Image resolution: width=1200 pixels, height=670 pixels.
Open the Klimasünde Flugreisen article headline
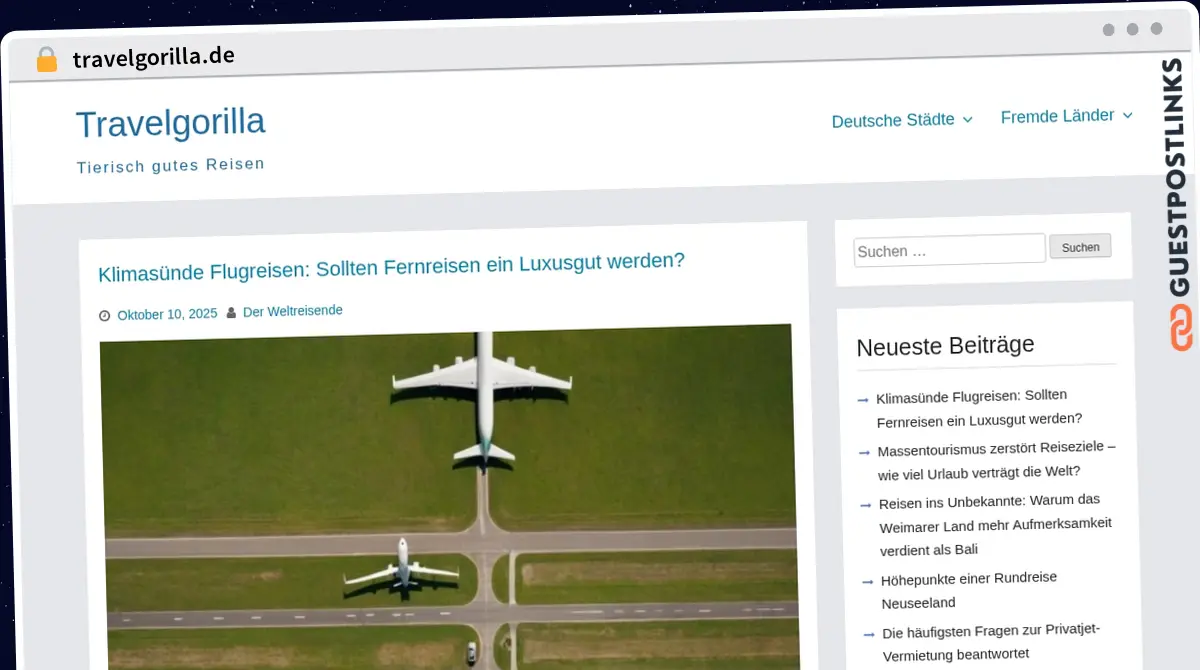[391, 266]
